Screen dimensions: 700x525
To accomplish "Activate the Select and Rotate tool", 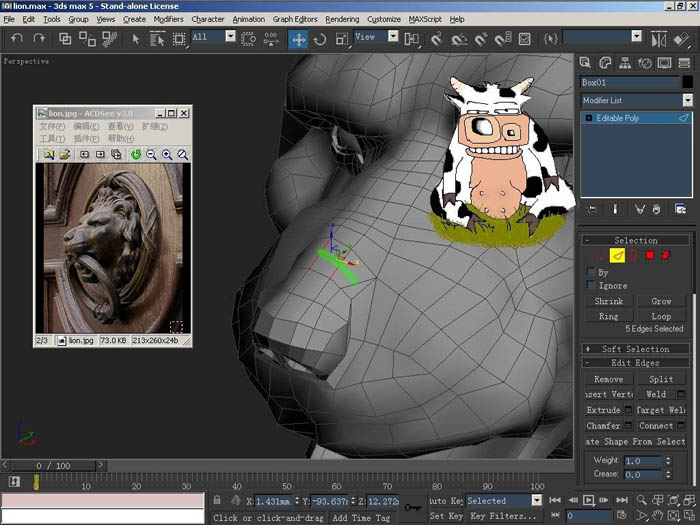I will [x=320, y=39].
